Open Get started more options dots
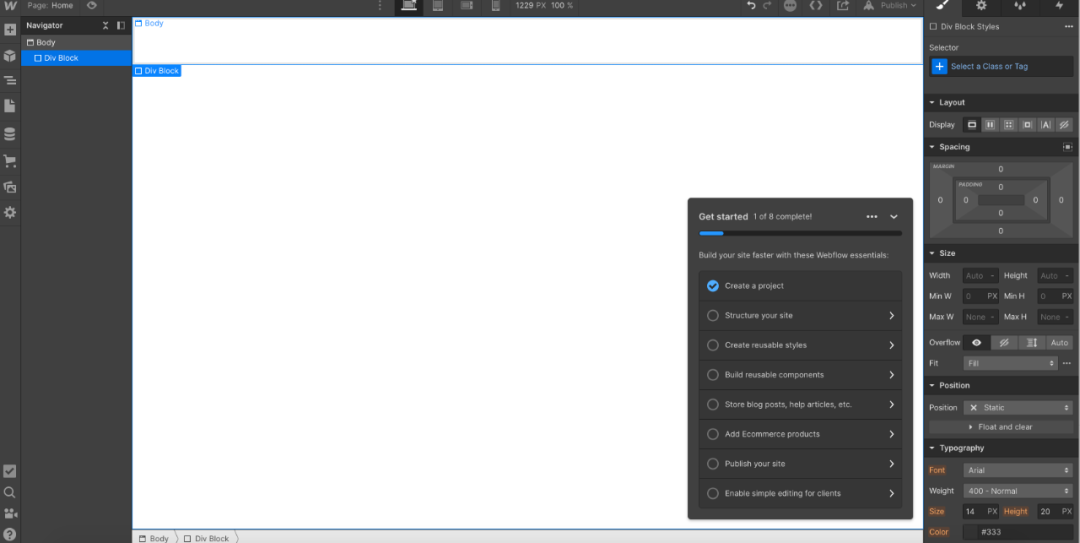This screenshot has height=543, width=1080. [872, 216]
